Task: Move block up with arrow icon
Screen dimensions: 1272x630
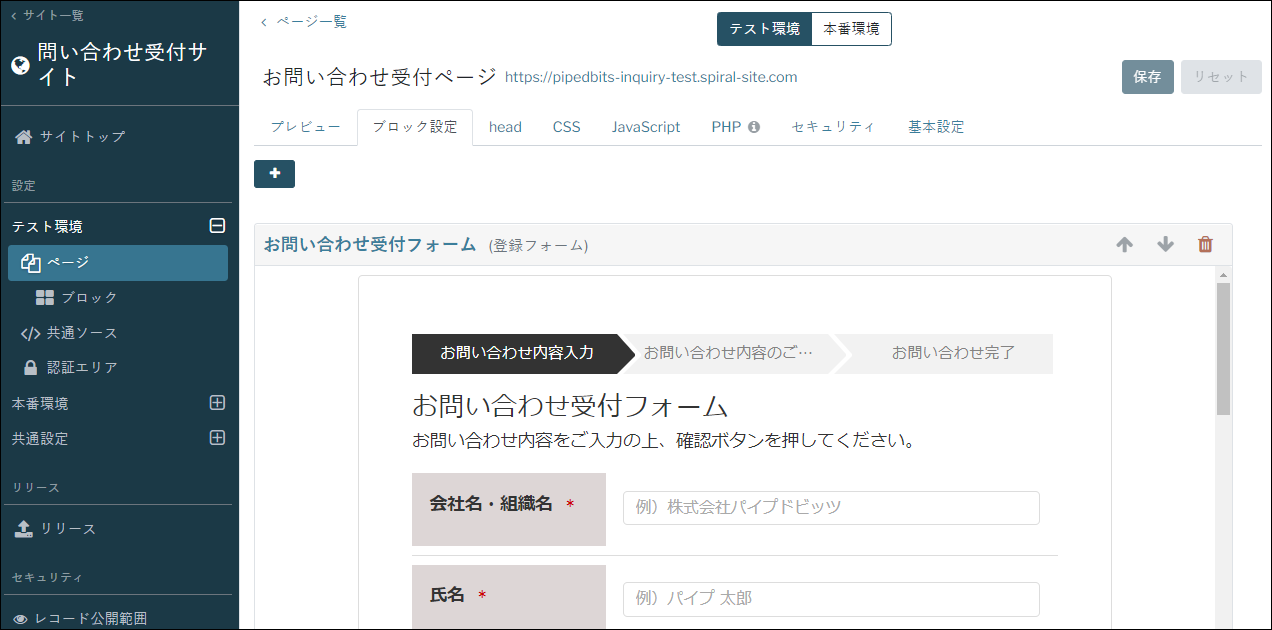Action: pyautogui.click(x=1125, y=245)
